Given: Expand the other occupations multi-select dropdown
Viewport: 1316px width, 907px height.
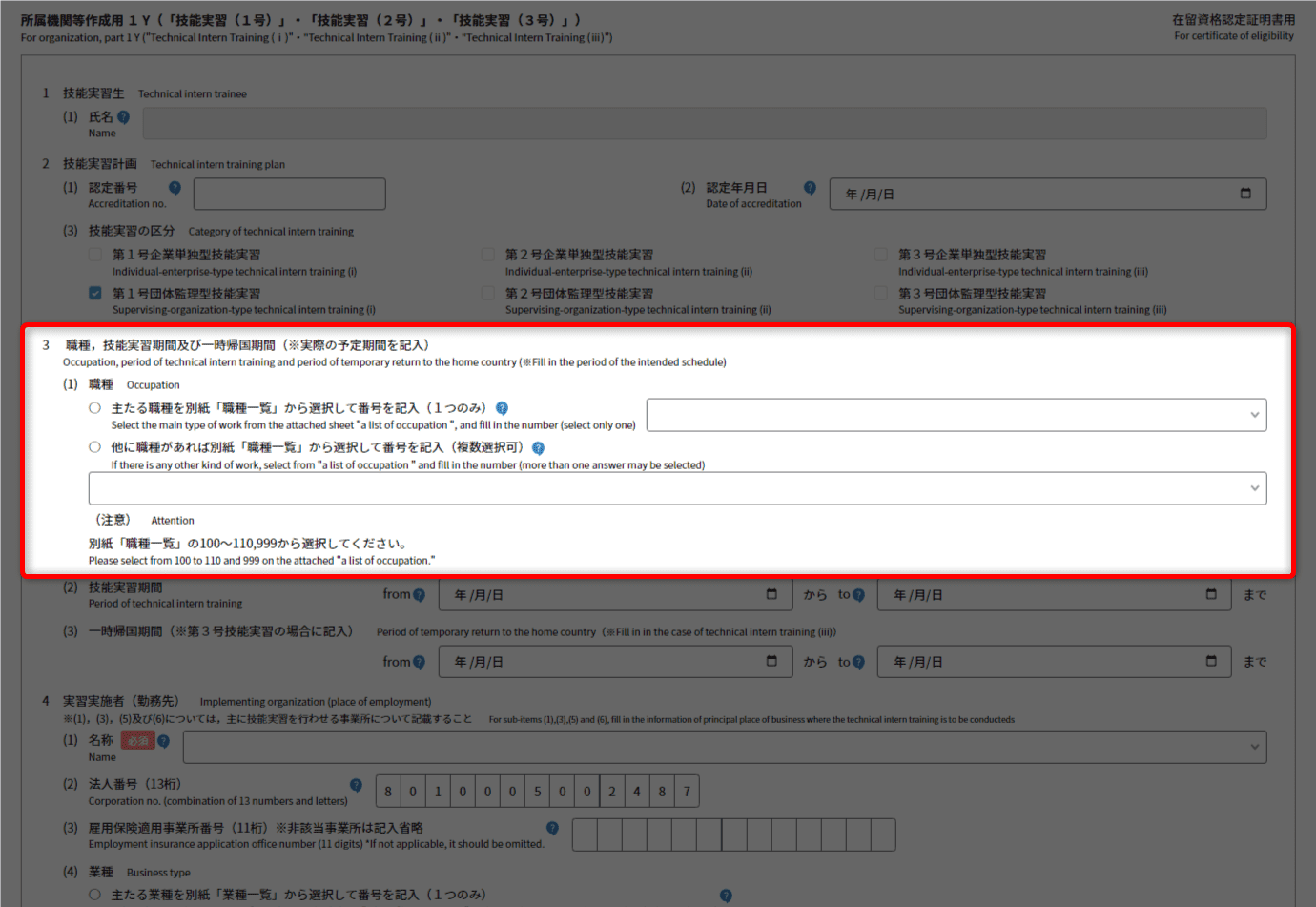Looking at the screenshot, I should point(677,488).
